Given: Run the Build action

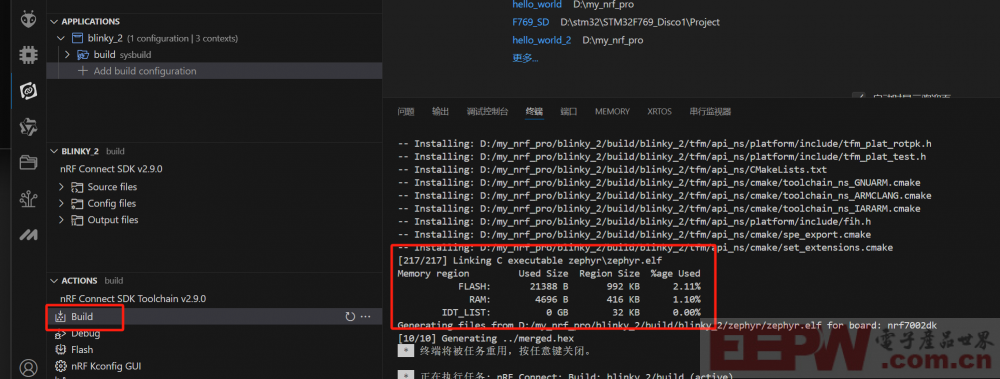Looking at the screenshot, I should pyautogui.click(x=214, y=316).
